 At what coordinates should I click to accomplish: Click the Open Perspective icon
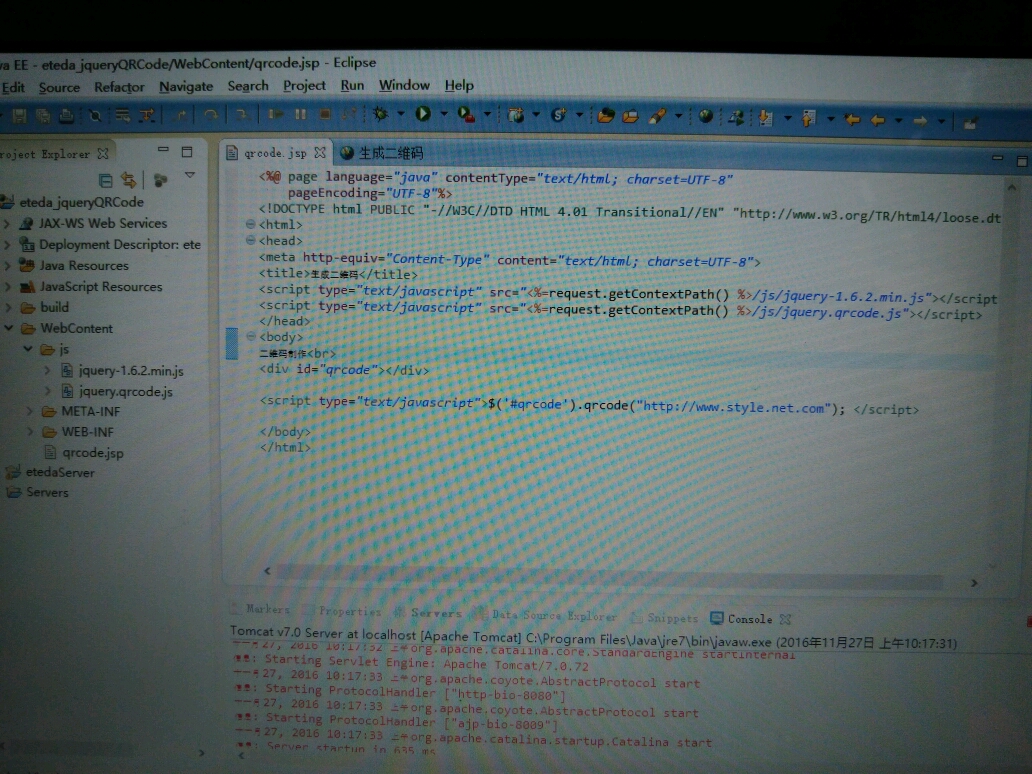point(970,122)
